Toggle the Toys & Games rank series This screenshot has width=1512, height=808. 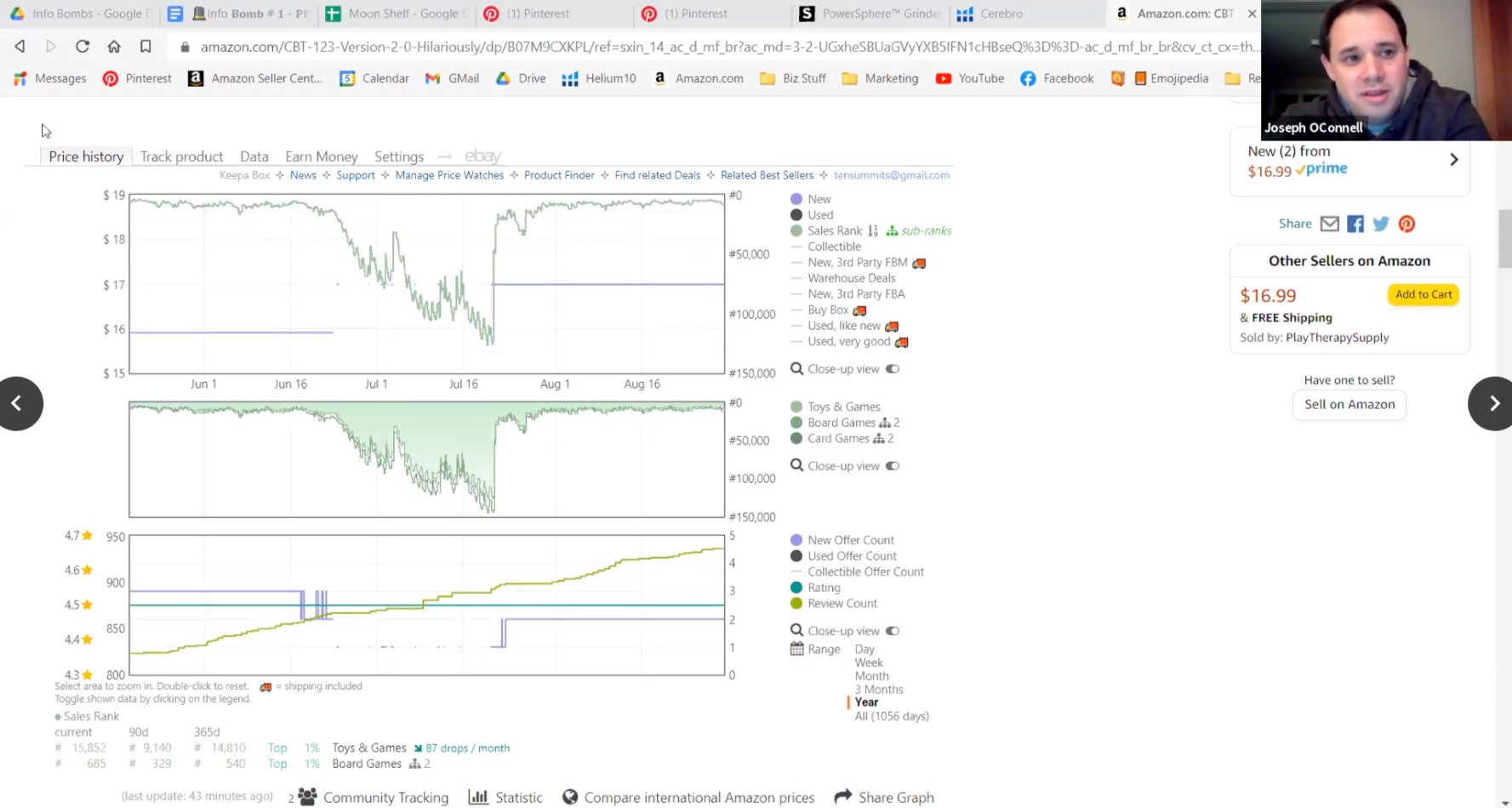pyautogui.click(x=836, y=407)
